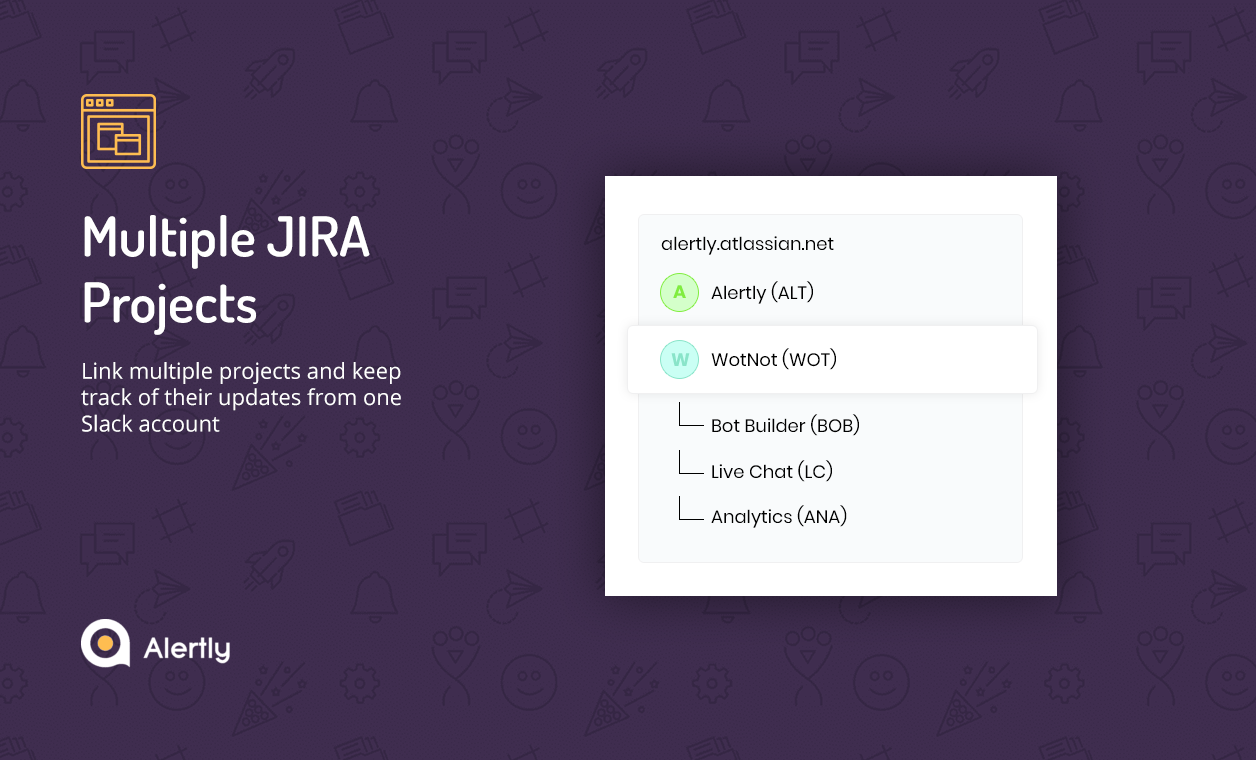Image resolution: width=1256 pixels, height=760 pixels.
Task: Select the WotNot (WOT) project row
Action: (x=832, y=359)
